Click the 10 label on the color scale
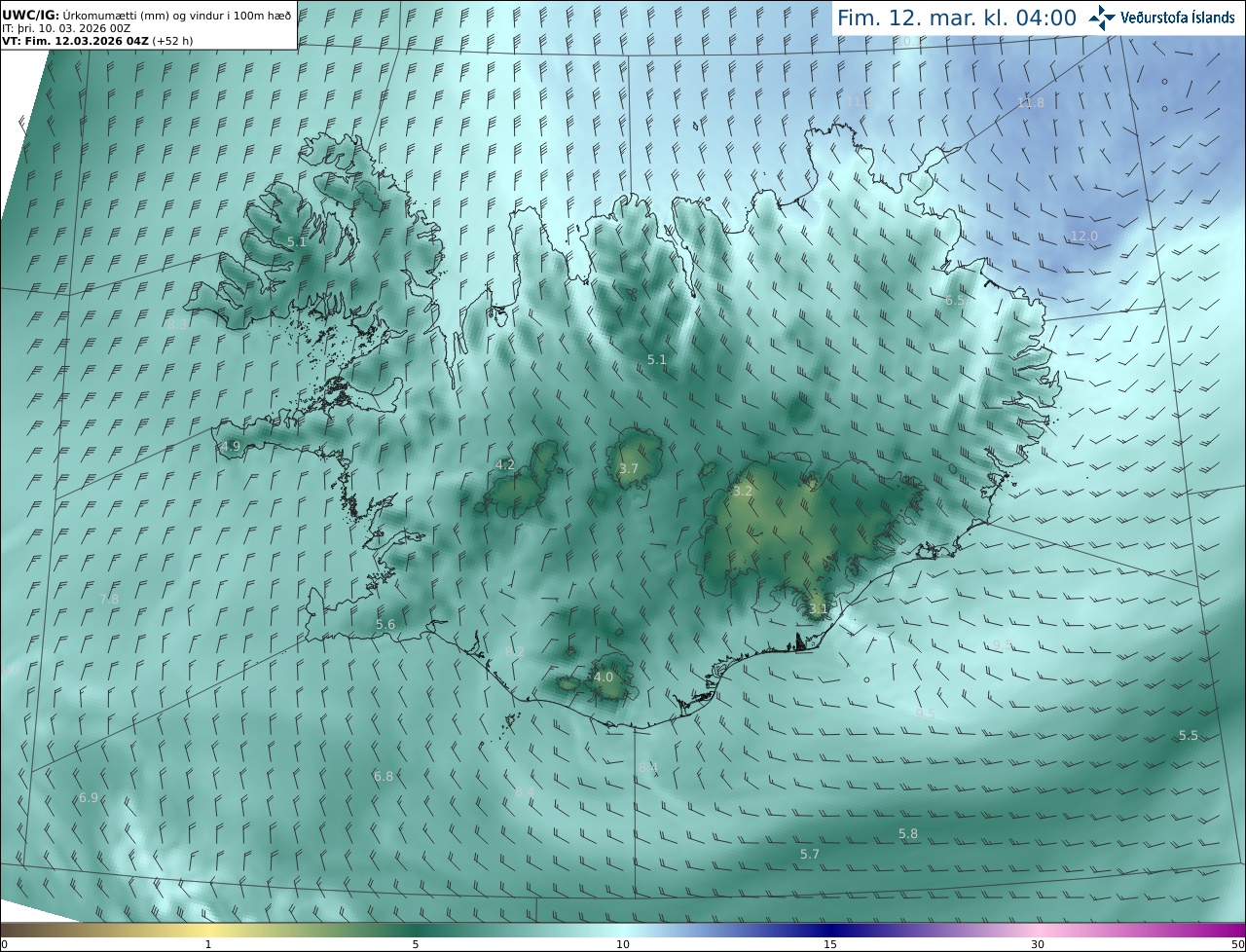 [x=623, y=944]
